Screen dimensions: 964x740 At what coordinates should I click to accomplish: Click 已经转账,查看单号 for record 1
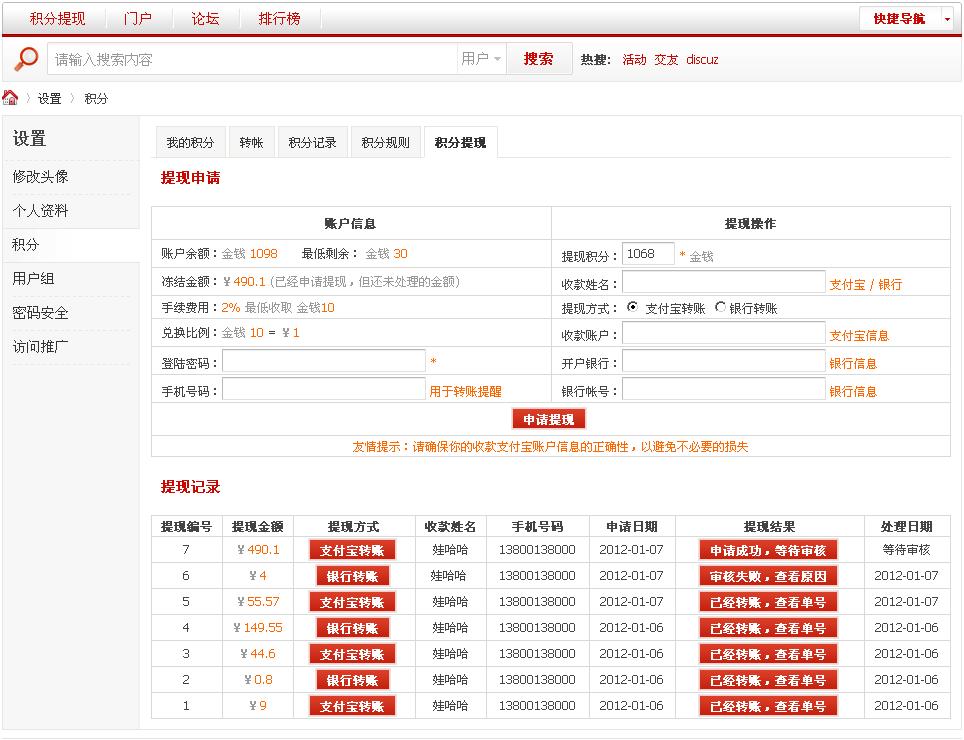click(x=768, y=706)
